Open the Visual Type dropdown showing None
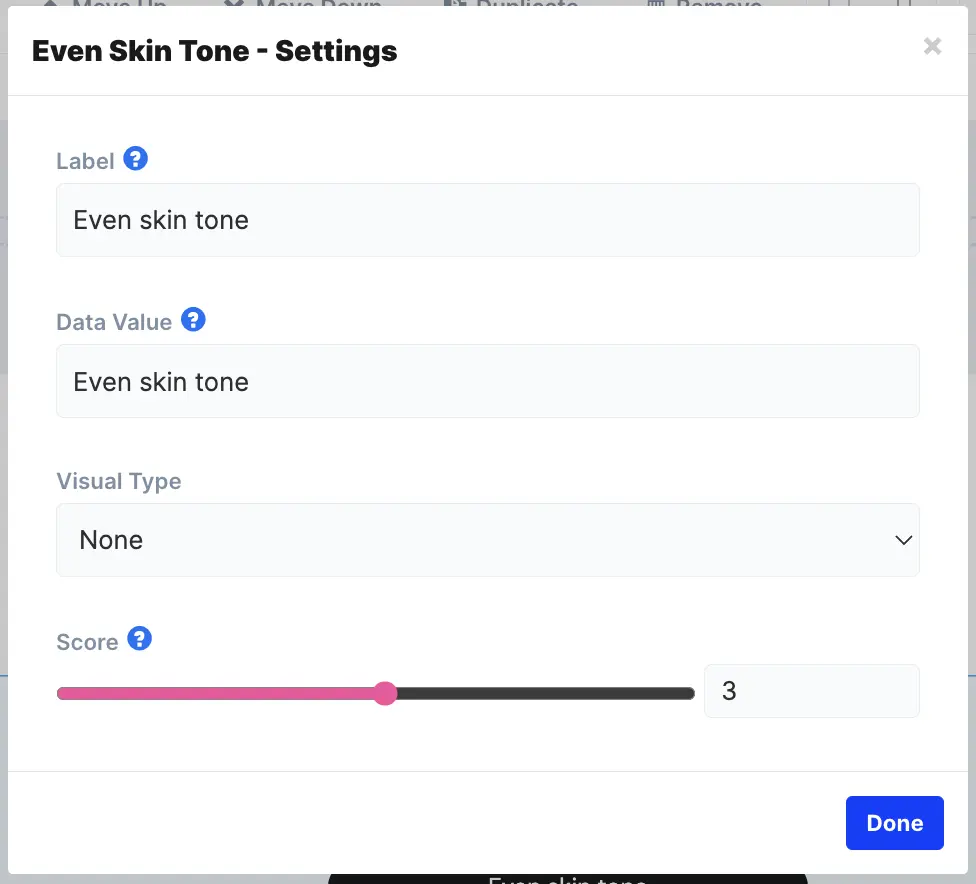The image size is (976, 884). coord(488,540)
